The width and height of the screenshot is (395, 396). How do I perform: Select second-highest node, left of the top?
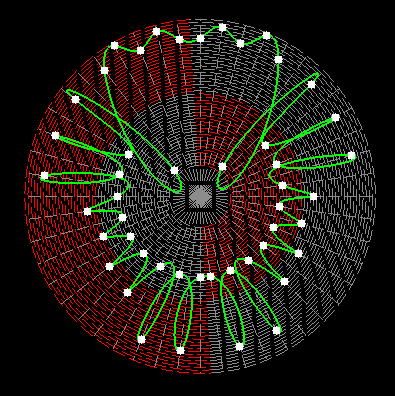point(156,32)
